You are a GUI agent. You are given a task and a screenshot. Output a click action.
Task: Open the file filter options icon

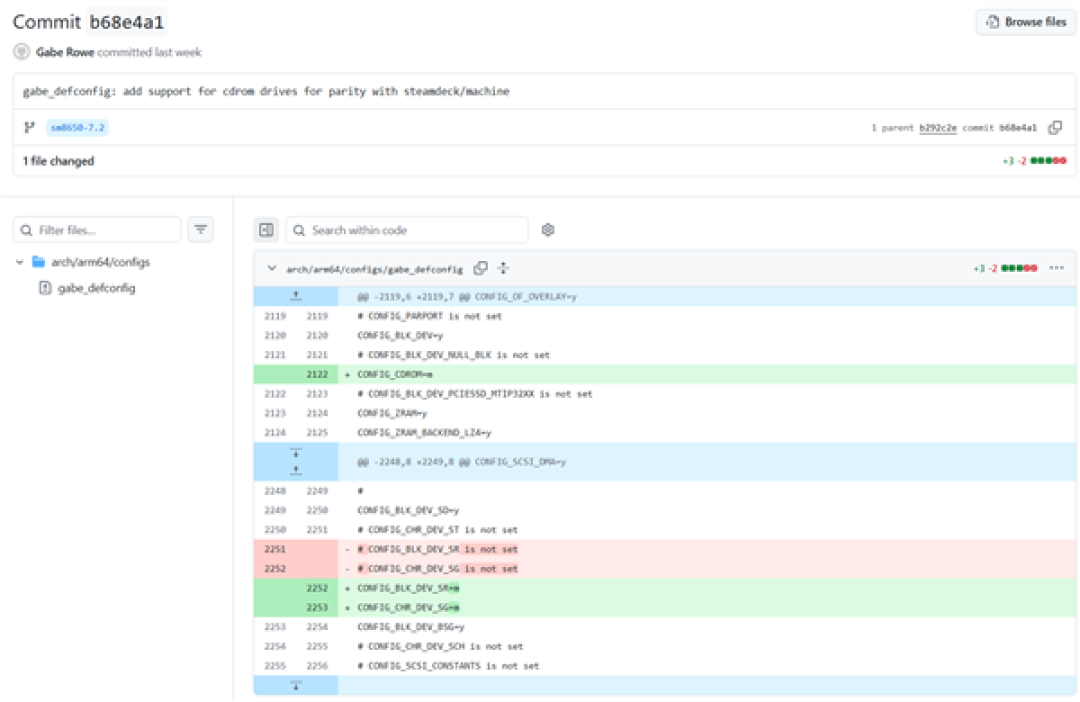tap(200, 229)
